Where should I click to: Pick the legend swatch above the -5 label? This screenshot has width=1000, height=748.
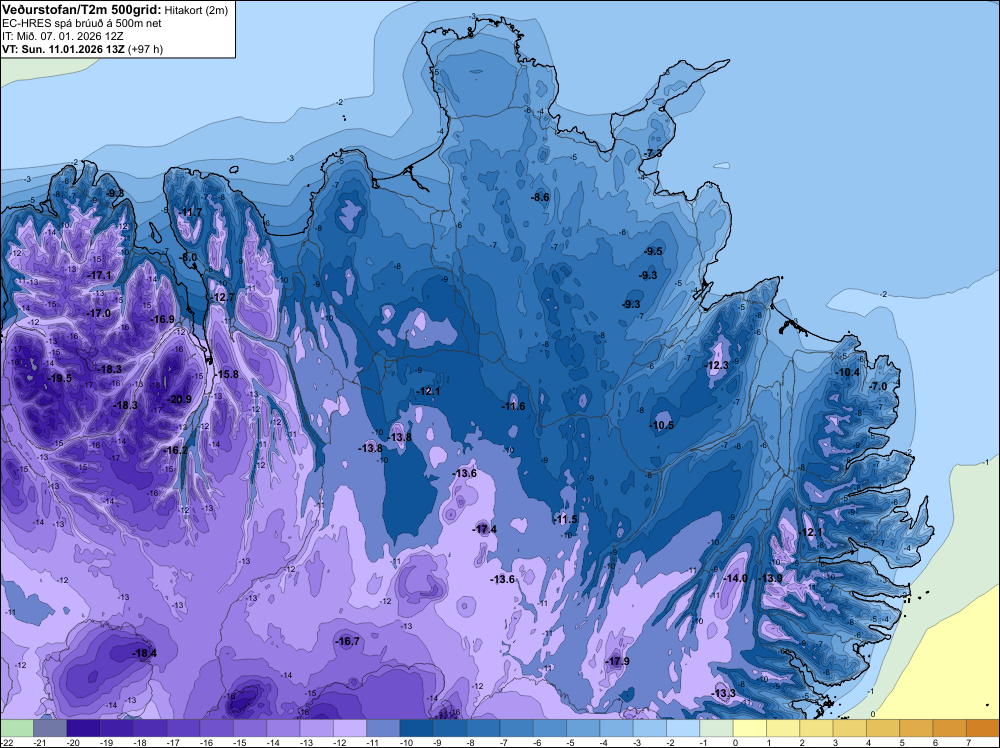tap(583, 728)
